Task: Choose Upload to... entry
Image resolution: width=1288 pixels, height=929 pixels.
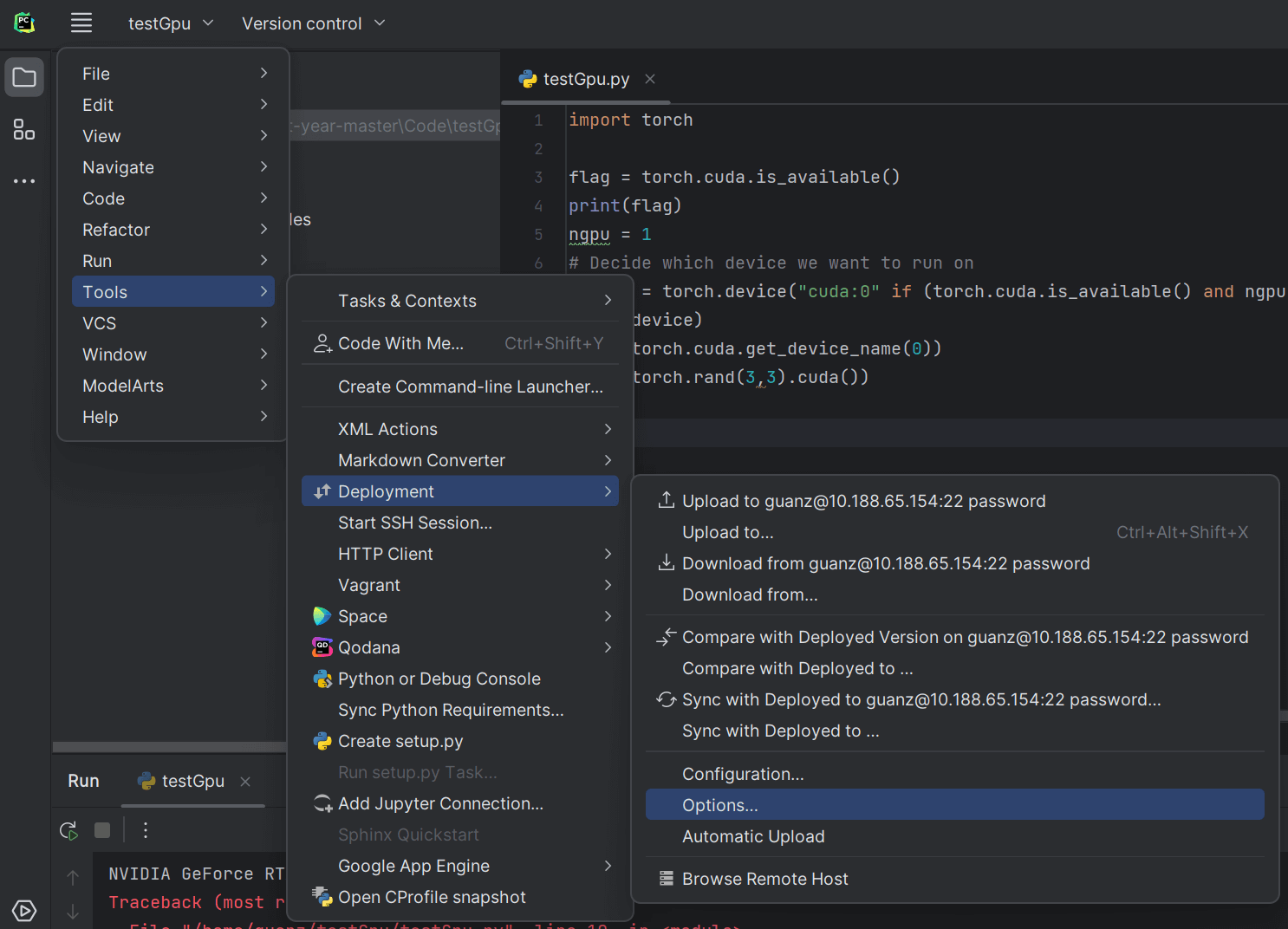Action: [x=955, y=532]
